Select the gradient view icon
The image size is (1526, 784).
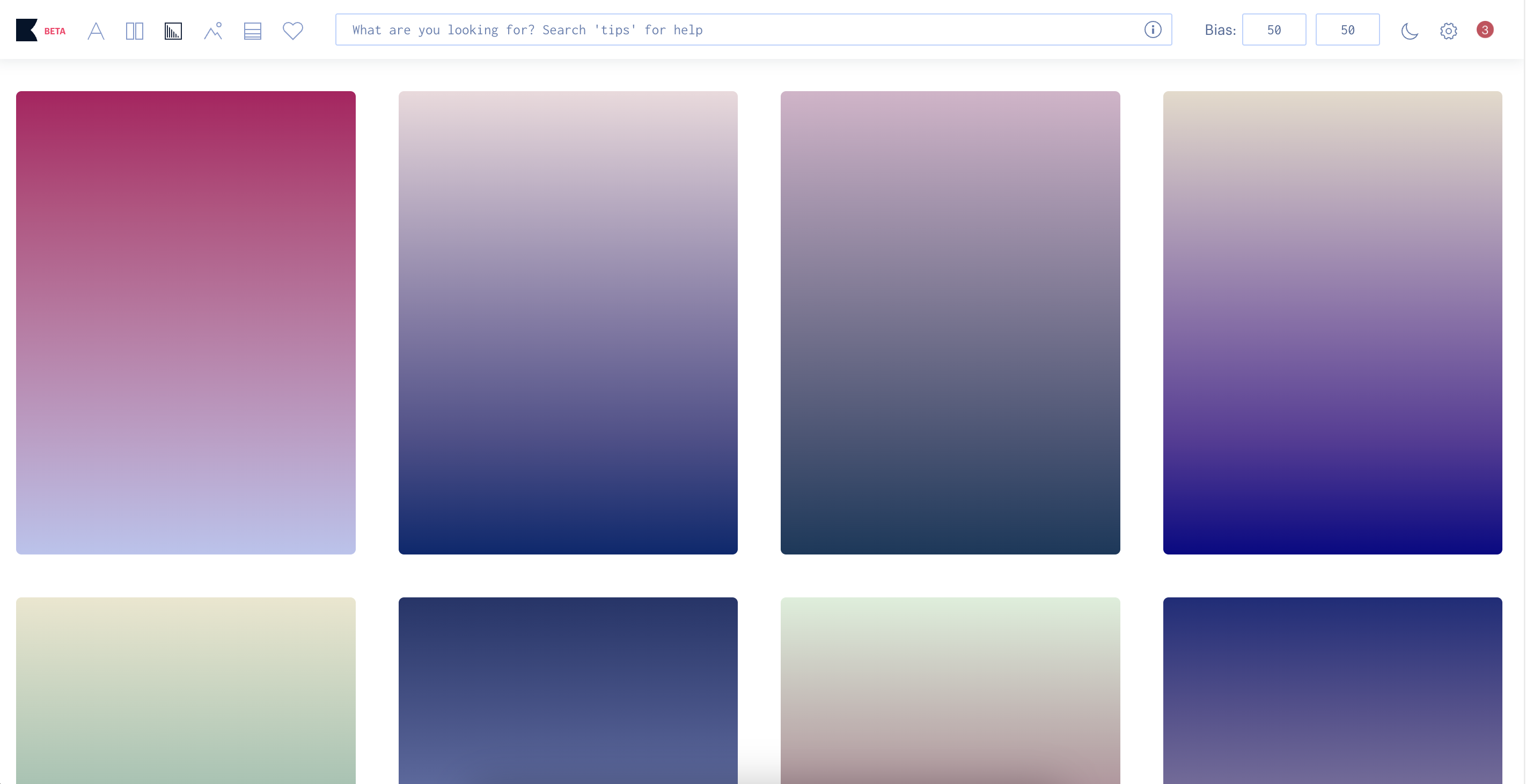point(173,31)
